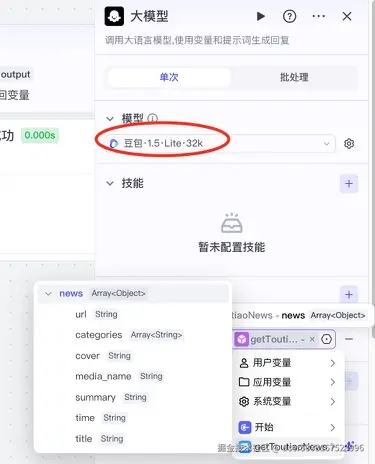
Task: Click the 暂未配置技能 empty inbox icon
Action: click(x=232, y=223)
